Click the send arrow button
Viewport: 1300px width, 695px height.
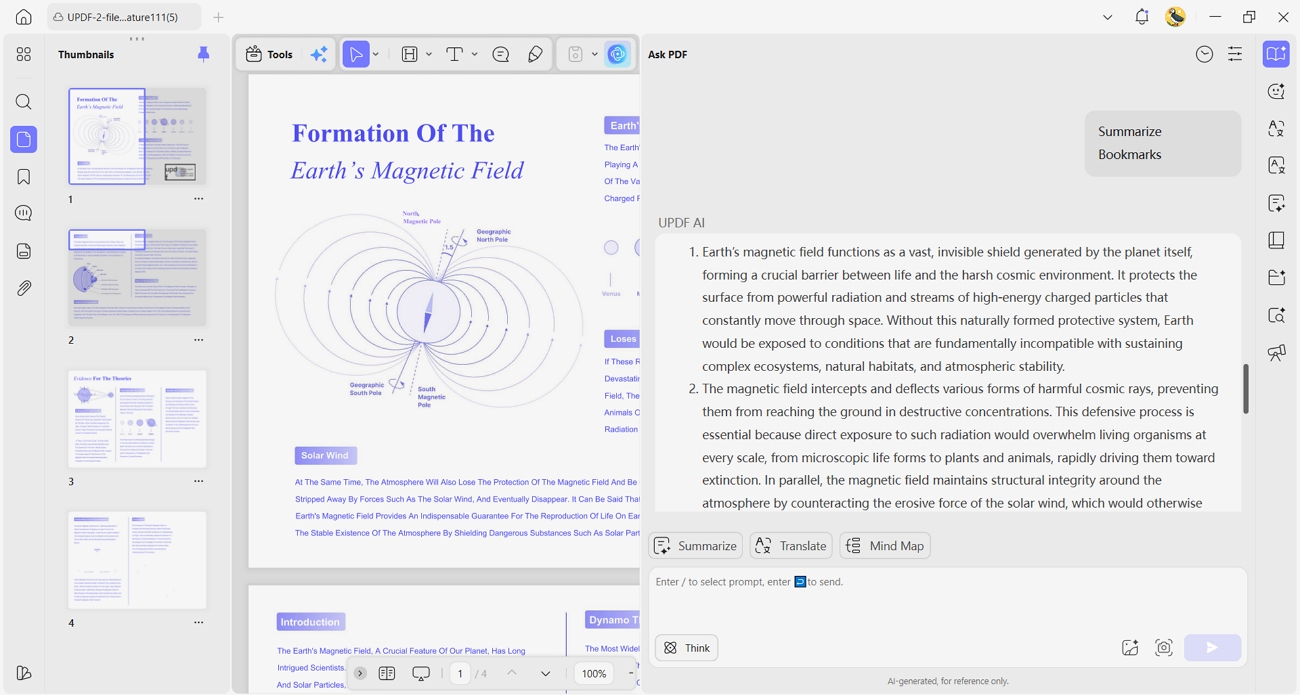1212,648
